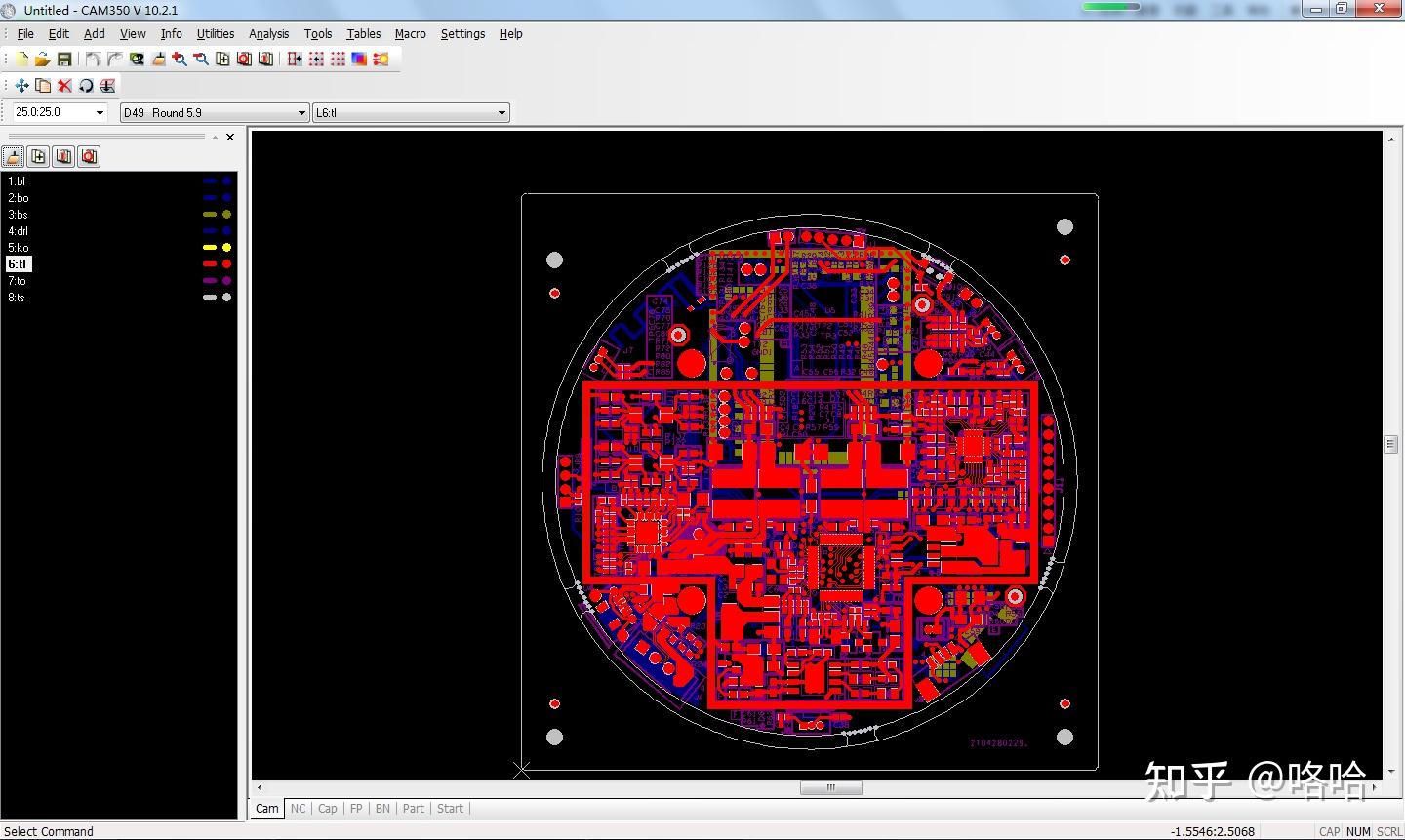Select layer 8:ts in the layer list

[18, 298]
